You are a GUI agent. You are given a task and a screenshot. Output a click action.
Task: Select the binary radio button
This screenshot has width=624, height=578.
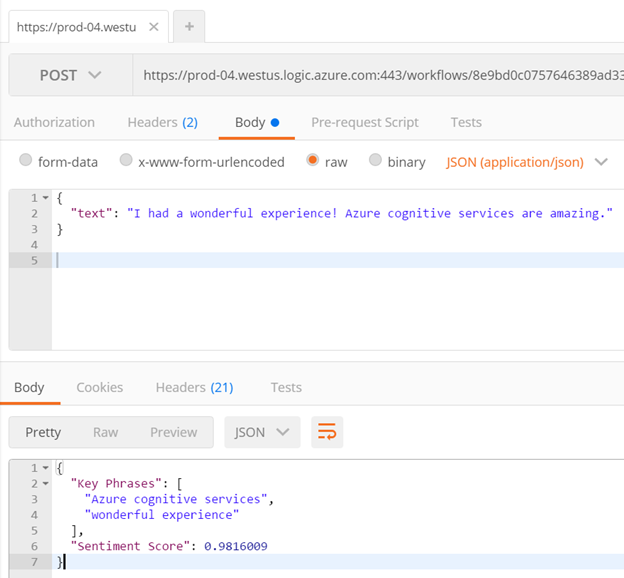375,160
